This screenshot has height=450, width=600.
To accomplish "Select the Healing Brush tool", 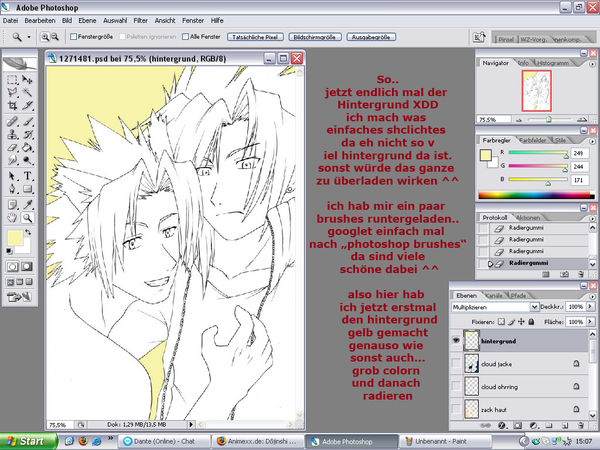I will click(x=12, y=122).
